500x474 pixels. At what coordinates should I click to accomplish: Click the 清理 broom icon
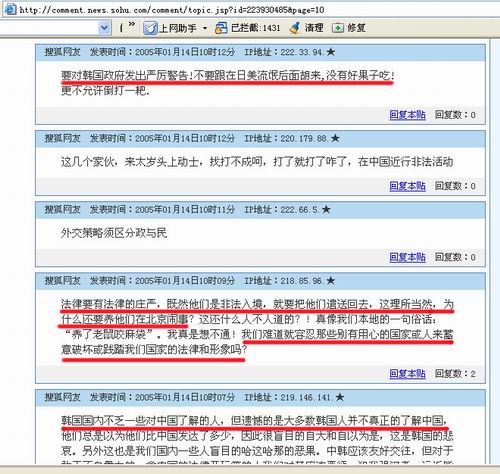pos(295,28)
